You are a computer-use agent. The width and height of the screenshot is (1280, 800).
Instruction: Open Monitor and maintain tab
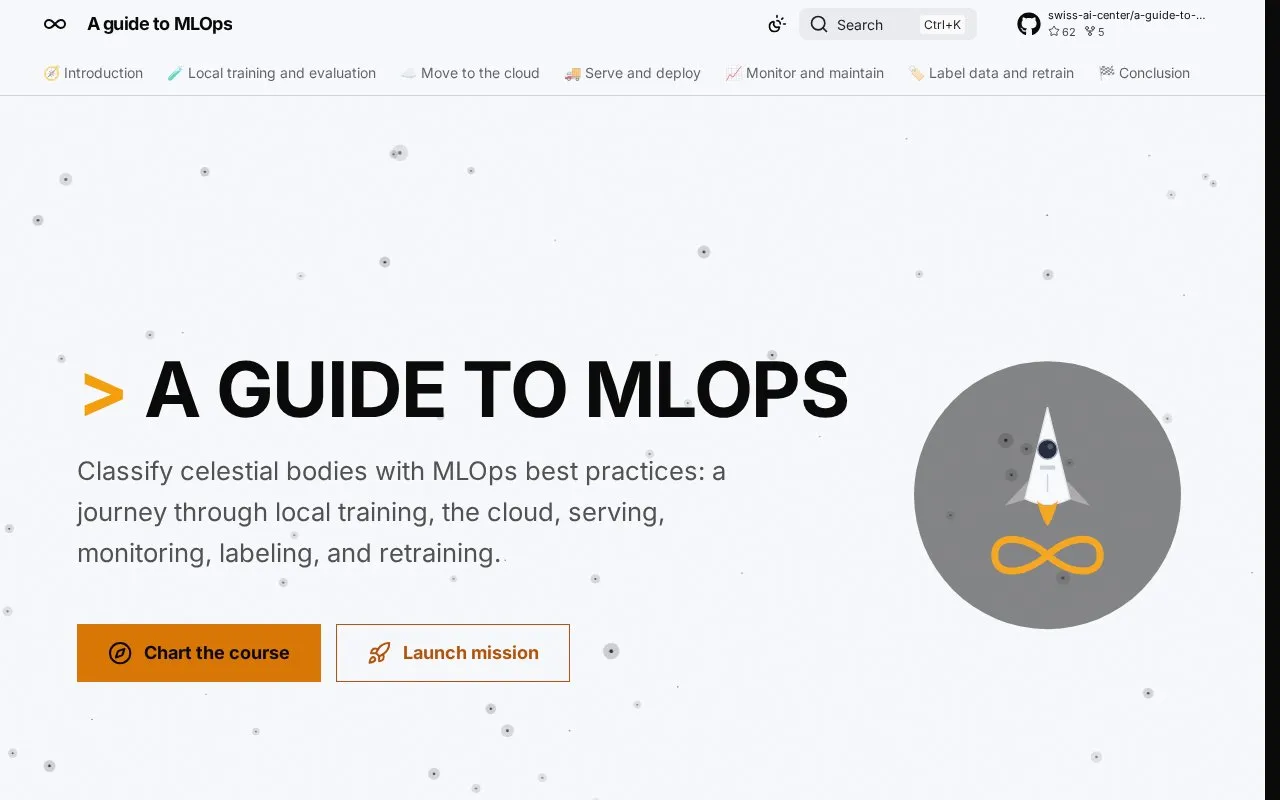point(805,73)
